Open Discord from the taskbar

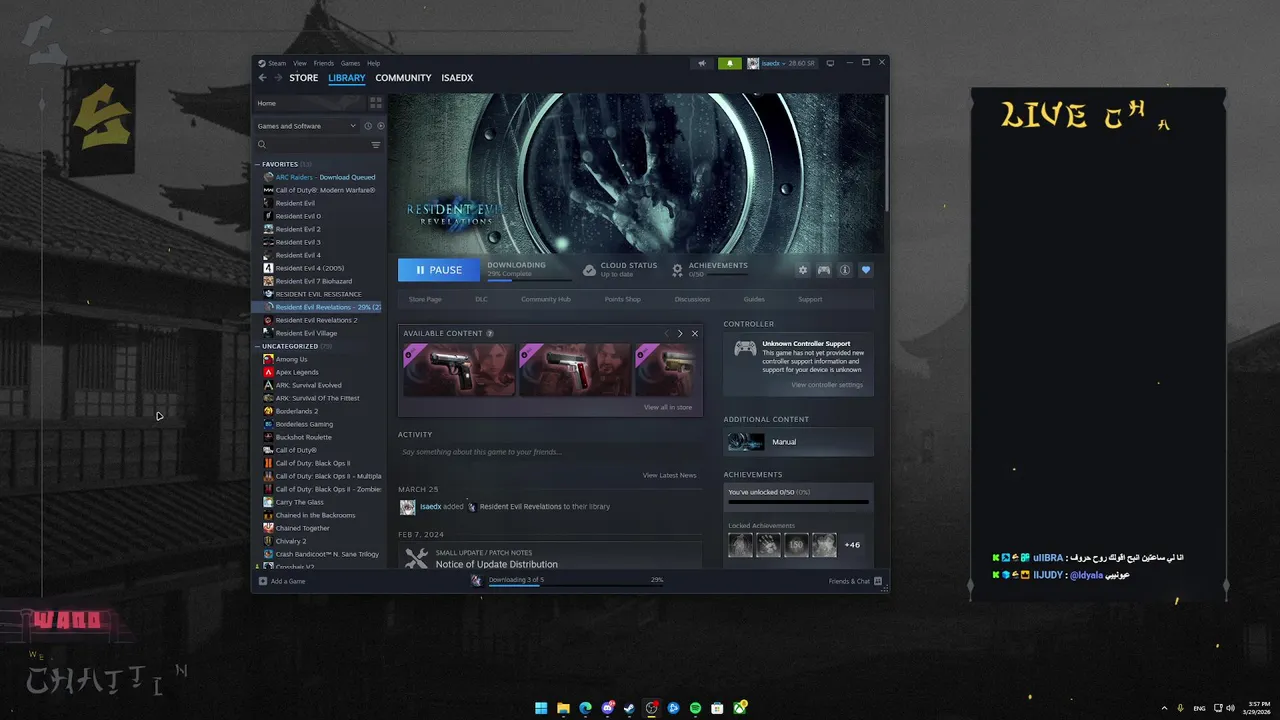607,708
